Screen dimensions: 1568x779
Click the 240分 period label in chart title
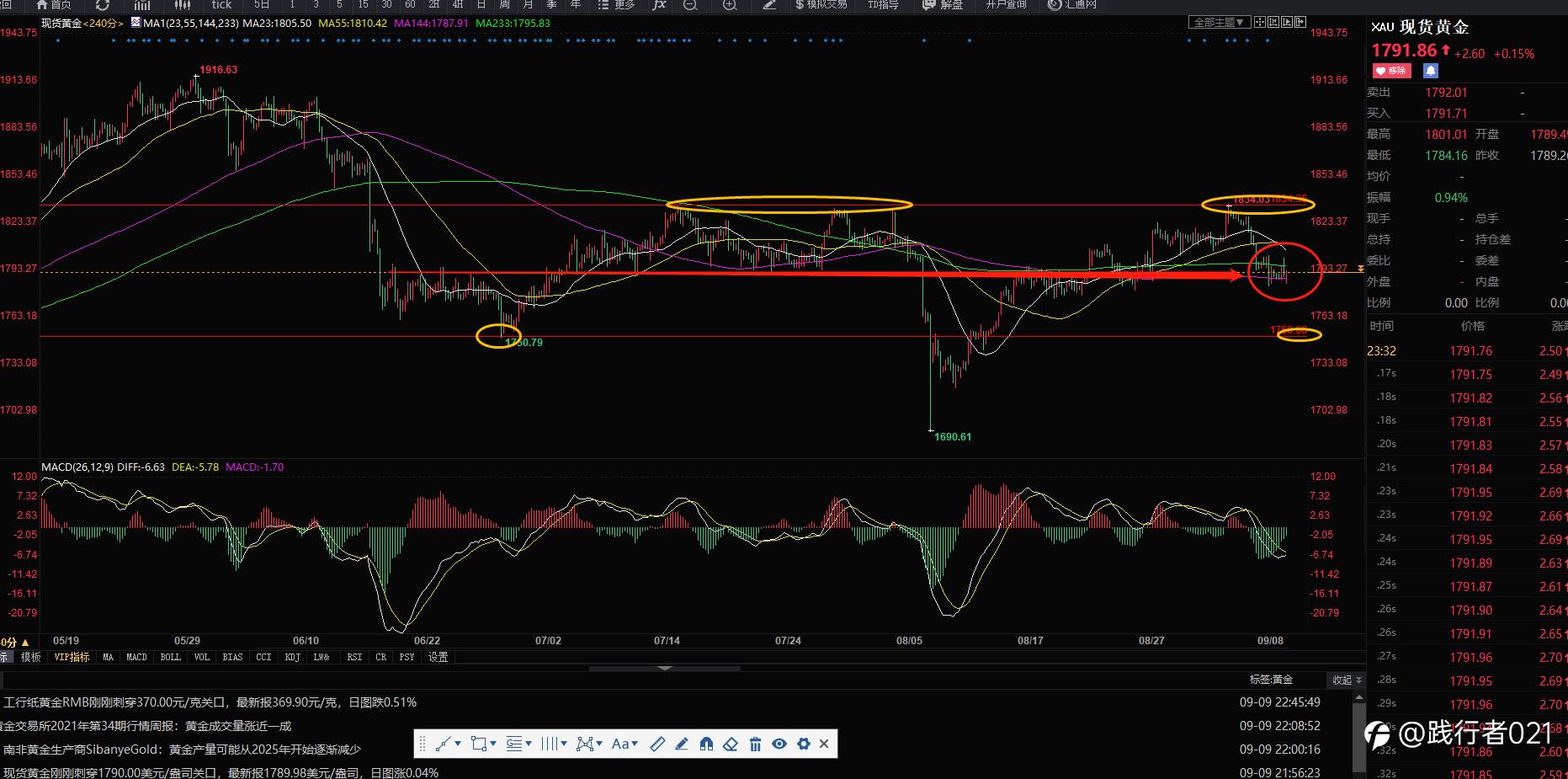point(104,23)
